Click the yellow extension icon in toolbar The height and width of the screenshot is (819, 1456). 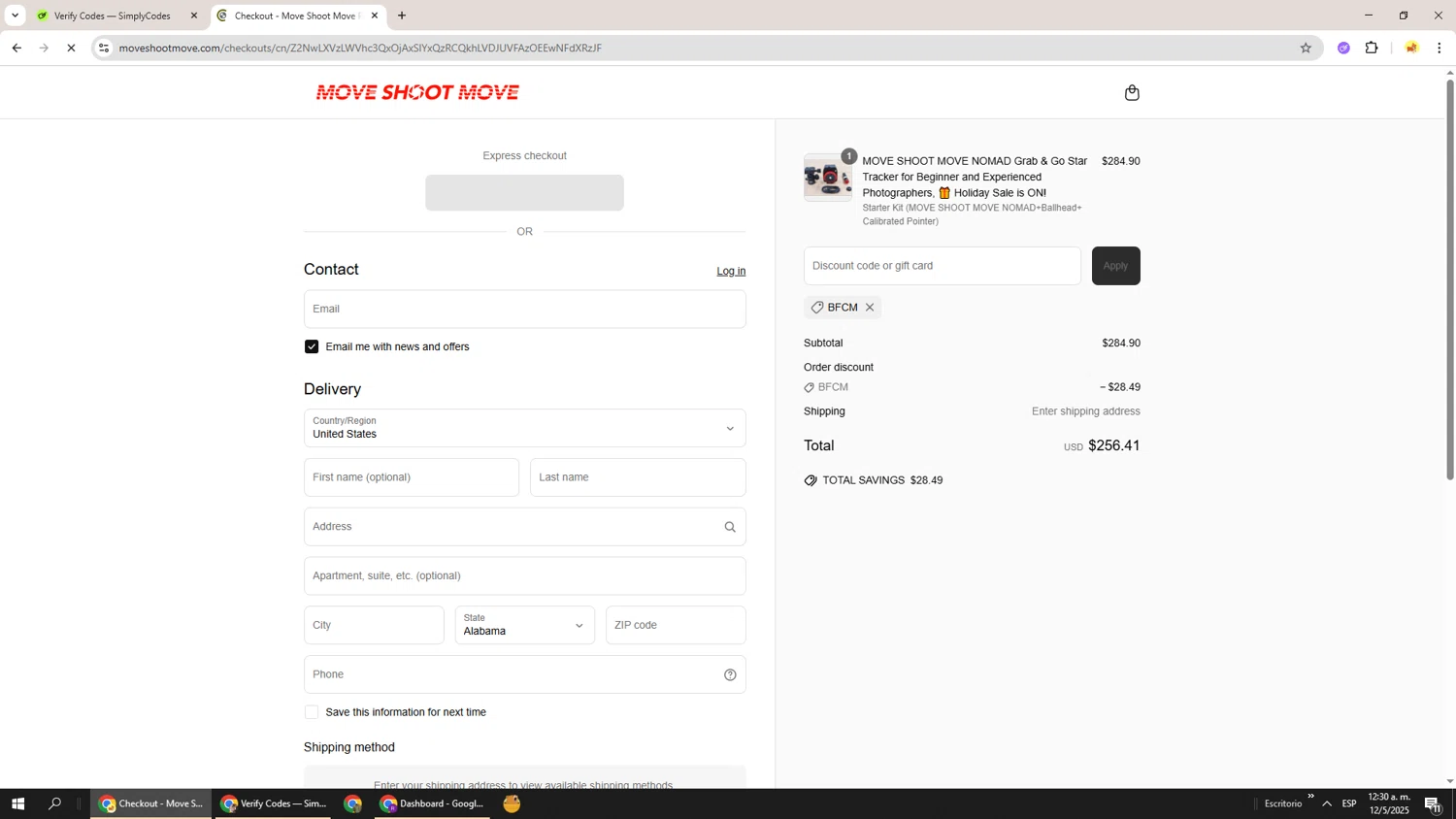1411,48
